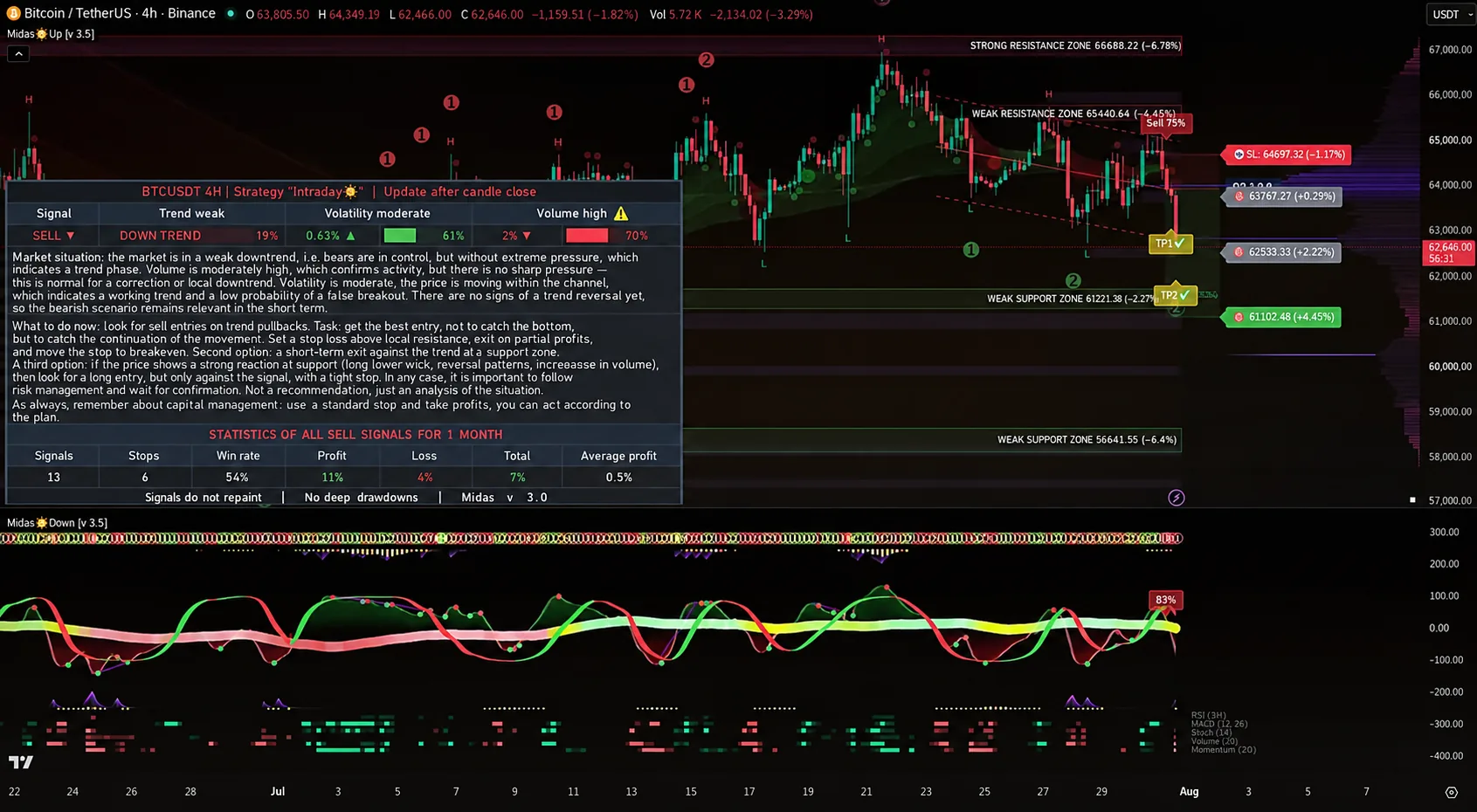Click the STATISTICS OF ALL SELL SIGNALS heading

(355, 435)
